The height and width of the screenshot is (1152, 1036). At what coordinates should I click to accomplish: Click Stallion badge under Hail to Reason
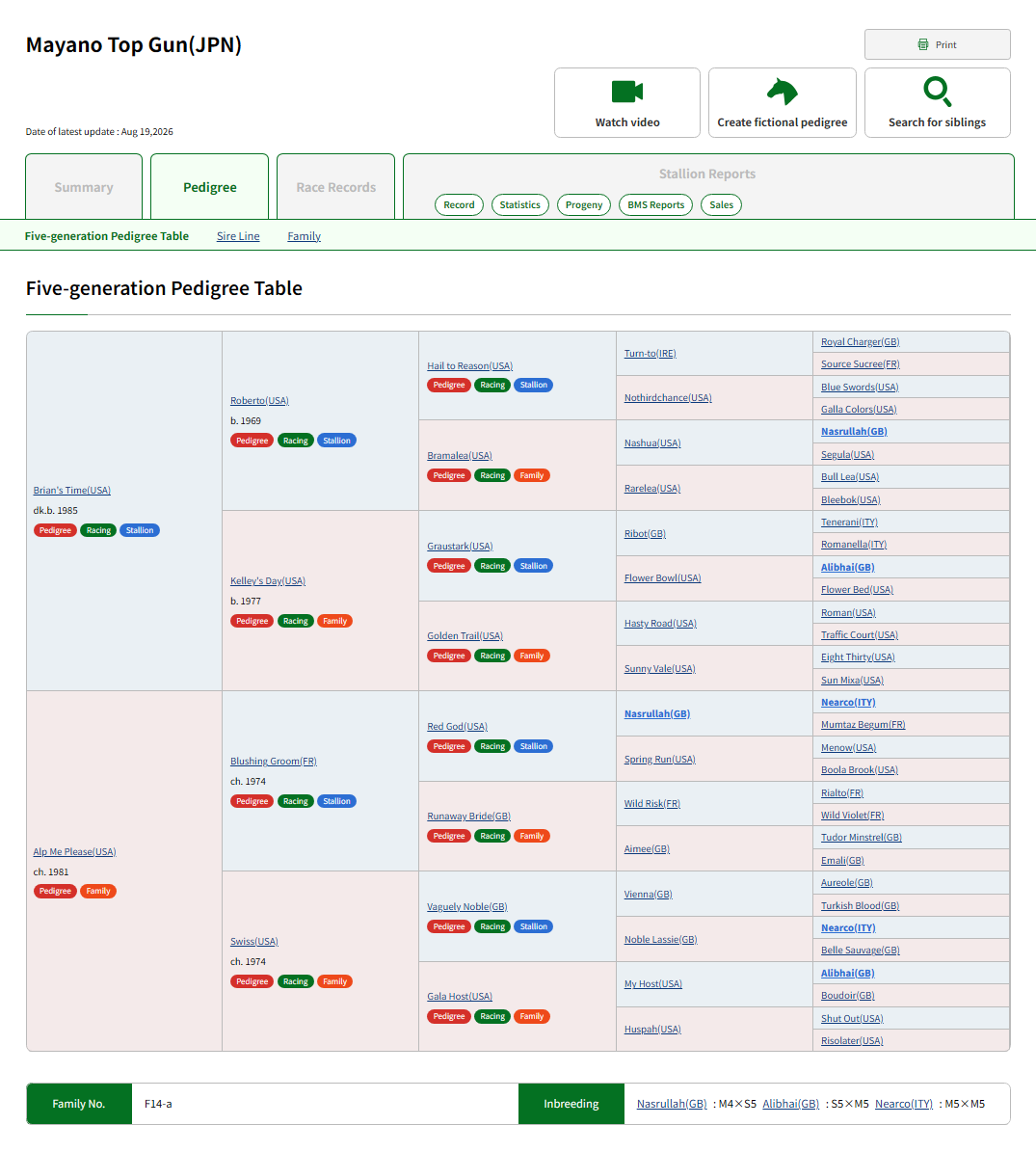(x=533, y=385)
